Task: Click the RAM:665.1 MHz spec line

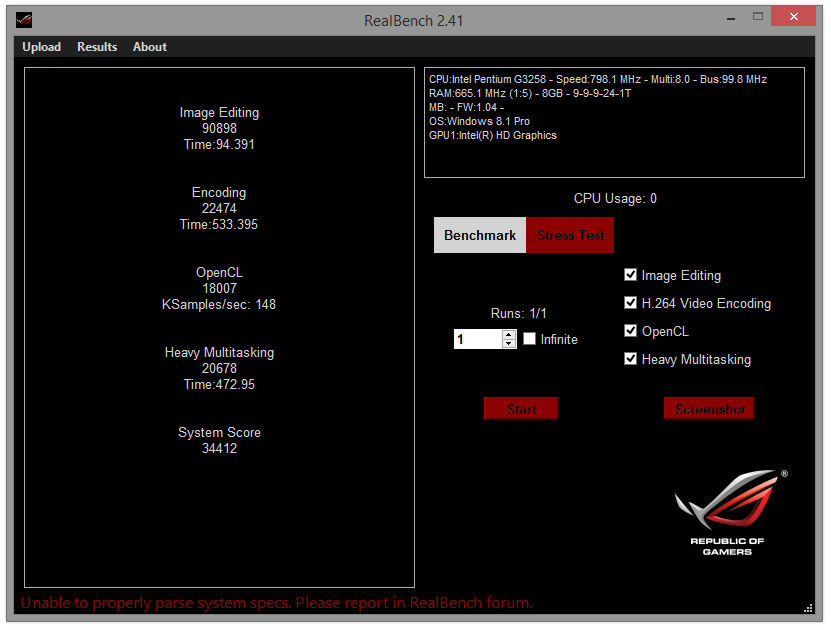Action: pos(530,93)
